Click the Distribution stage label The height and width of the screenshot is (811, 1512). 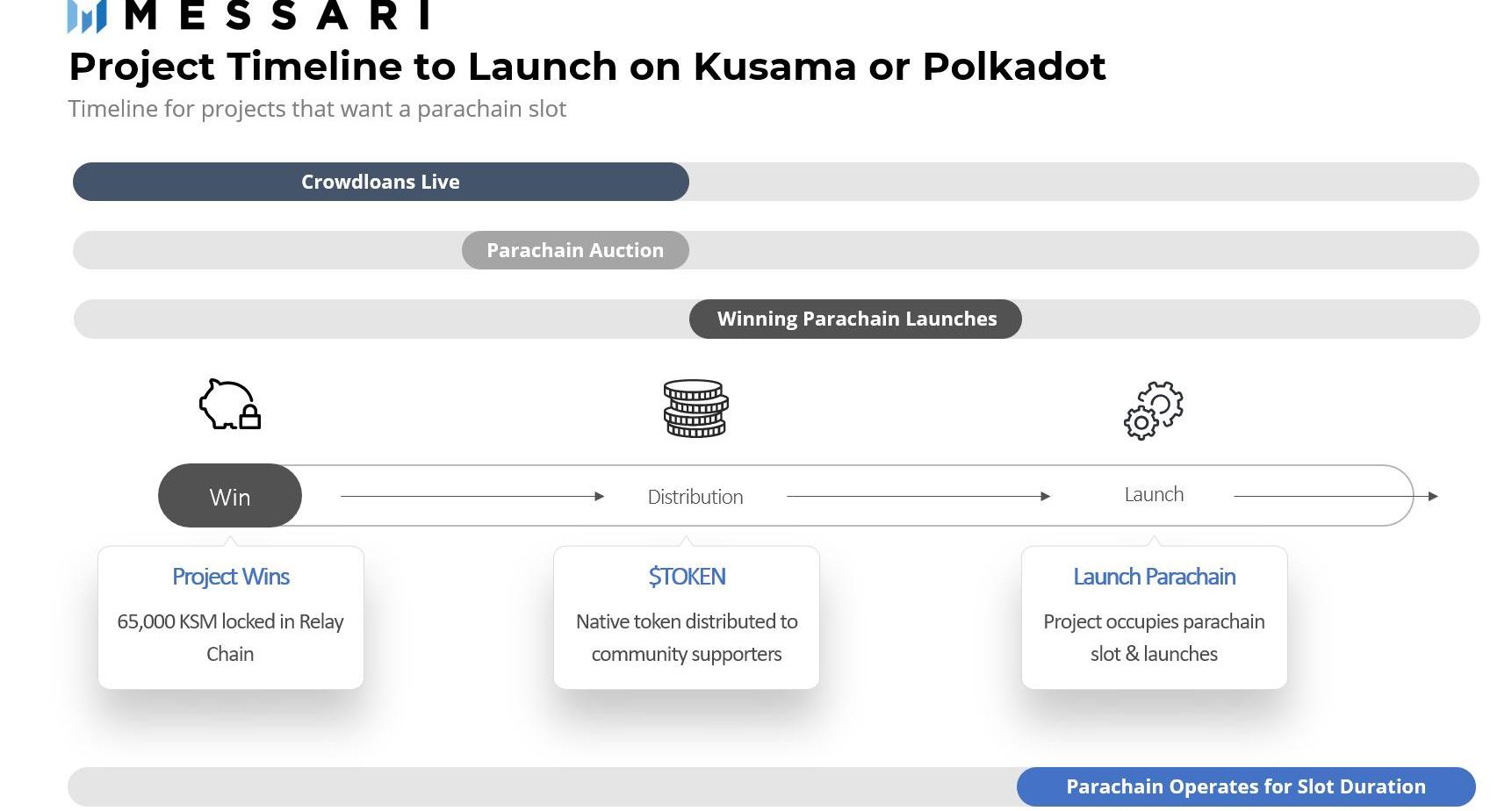695,497
